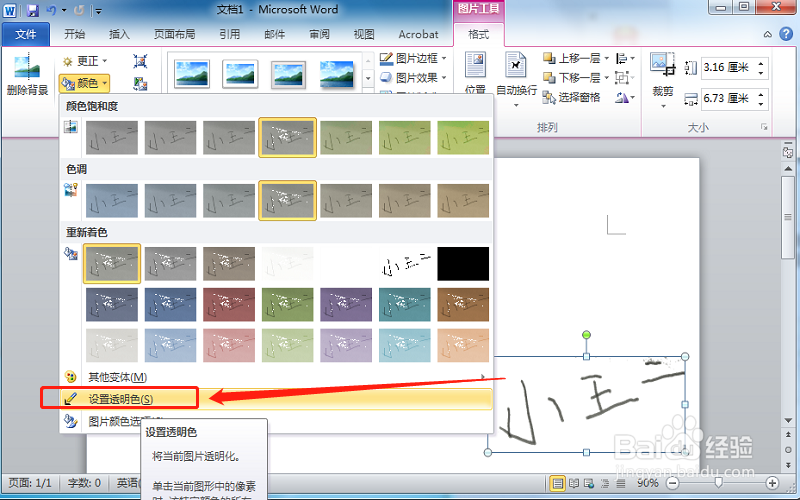Open the 图片效果 picture effects dropdown
Screen dimensions: 800x500
pos(413,78)
